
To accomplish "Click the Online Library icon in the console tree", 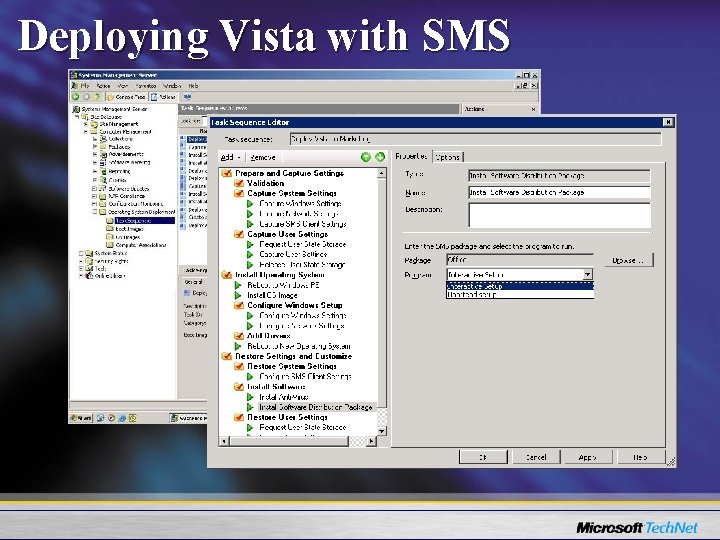I will [90, 276].
